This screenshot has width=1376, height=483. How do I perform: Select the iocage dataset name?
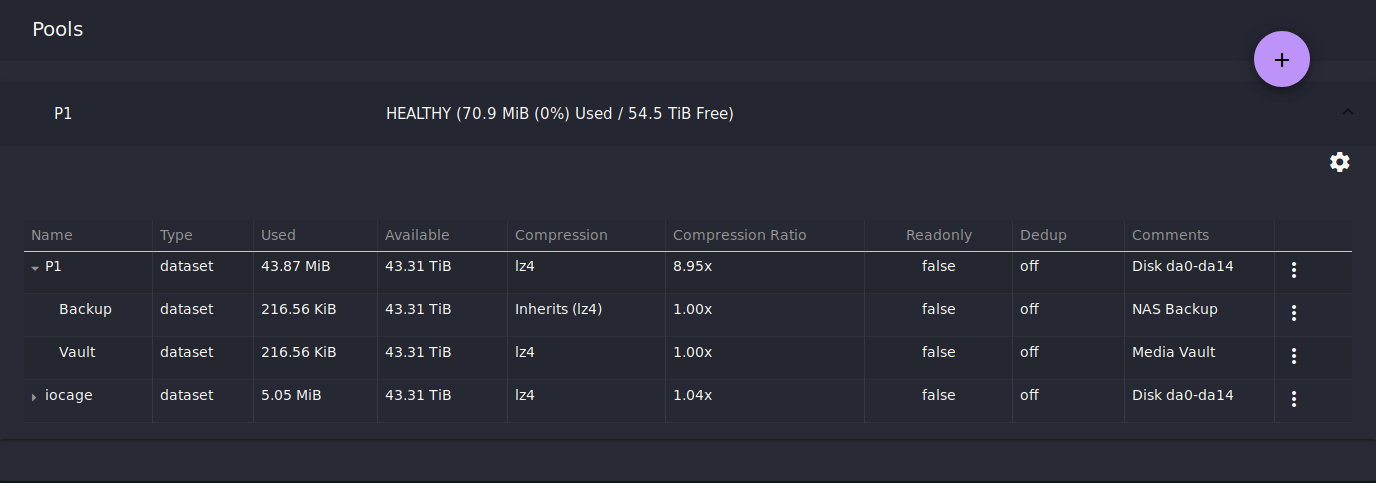[x=69, y=395]
